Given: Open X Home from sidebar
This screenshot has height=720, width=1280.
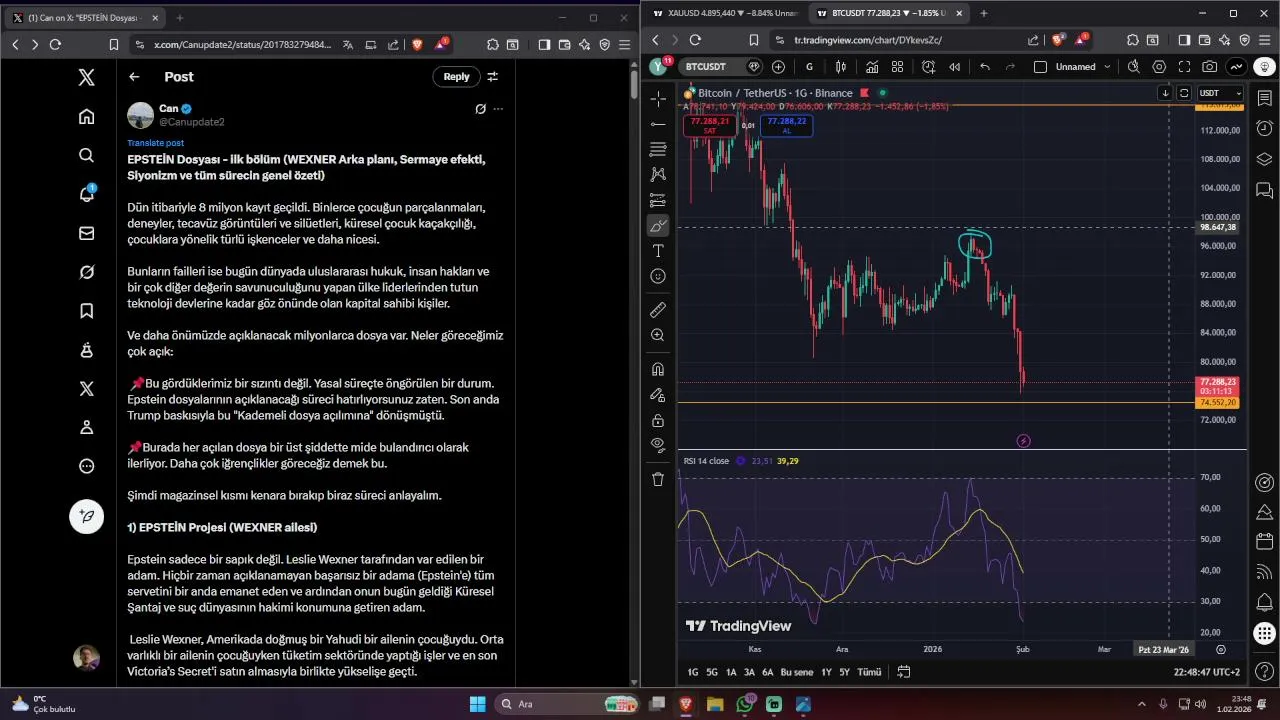Looking at the screenshot, I should click(x=87, y=116).
